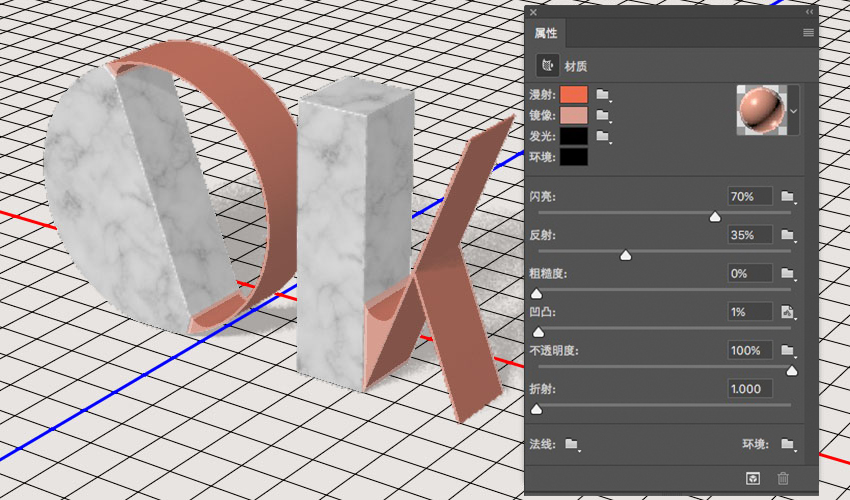Click the opacity (不透明度) texture folder icon

click(788, 350)
